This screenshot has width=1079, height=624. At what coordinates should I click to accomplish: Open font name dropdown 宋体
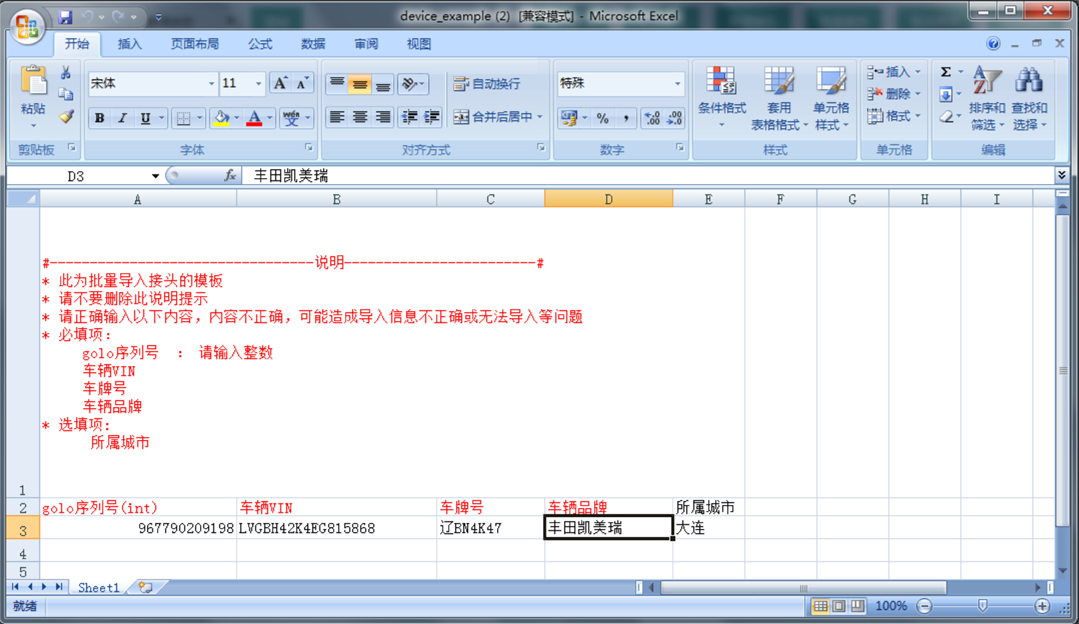coord(211,84)
